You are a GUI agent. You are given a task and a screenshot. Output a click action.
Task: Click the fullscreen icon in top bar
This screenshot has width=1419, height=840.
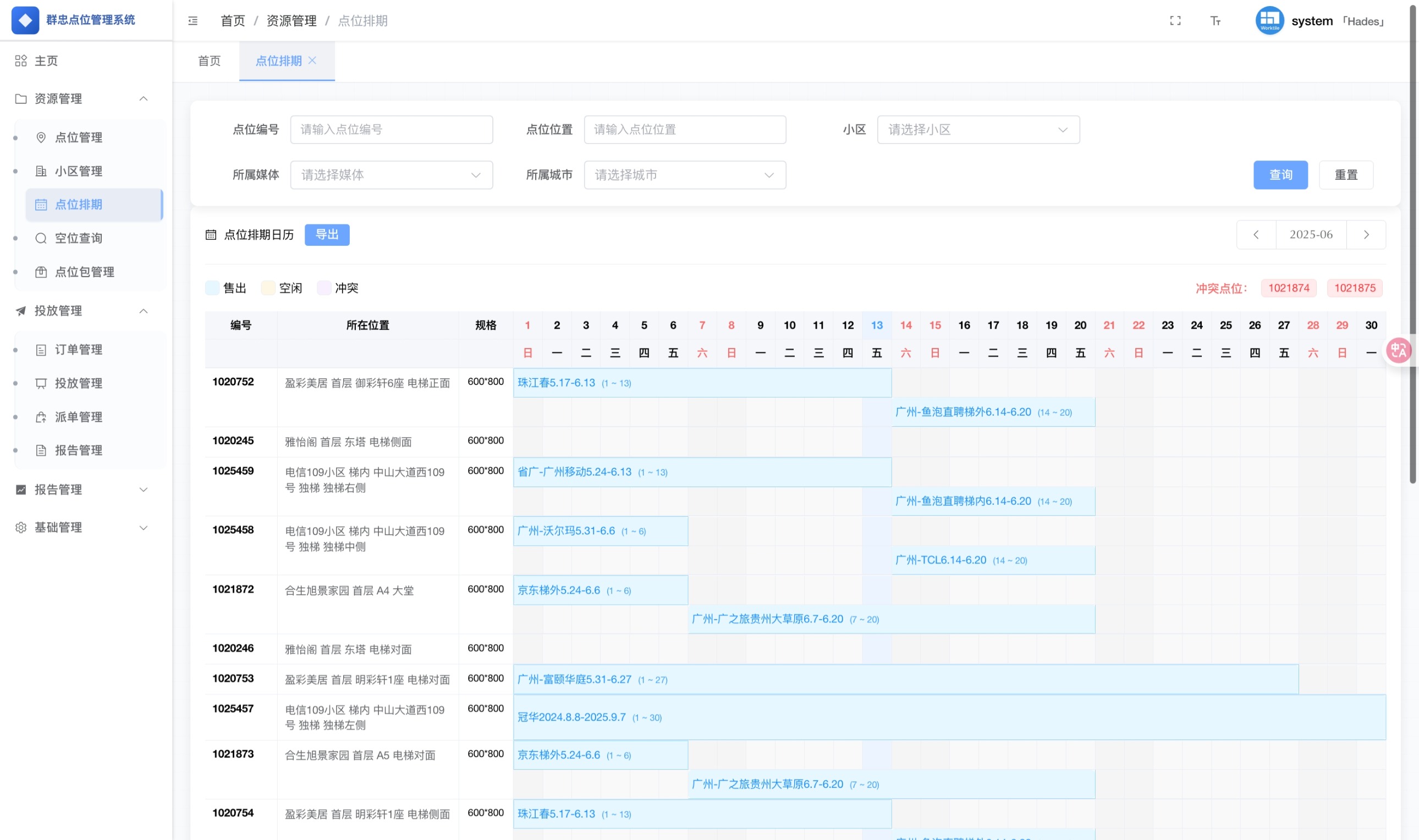pos(1175,20)
